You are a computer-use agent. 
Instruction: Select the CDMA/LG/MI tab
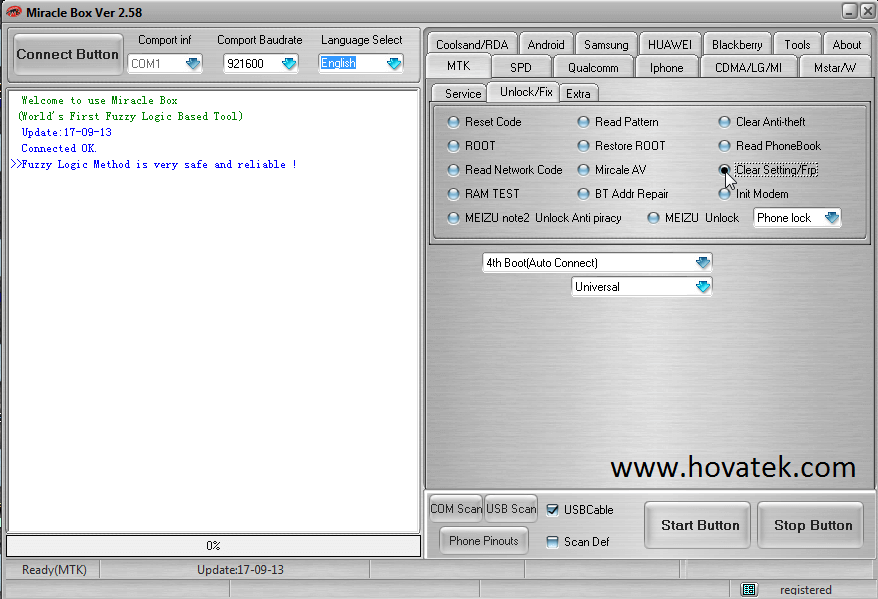(x=748, y=68)
